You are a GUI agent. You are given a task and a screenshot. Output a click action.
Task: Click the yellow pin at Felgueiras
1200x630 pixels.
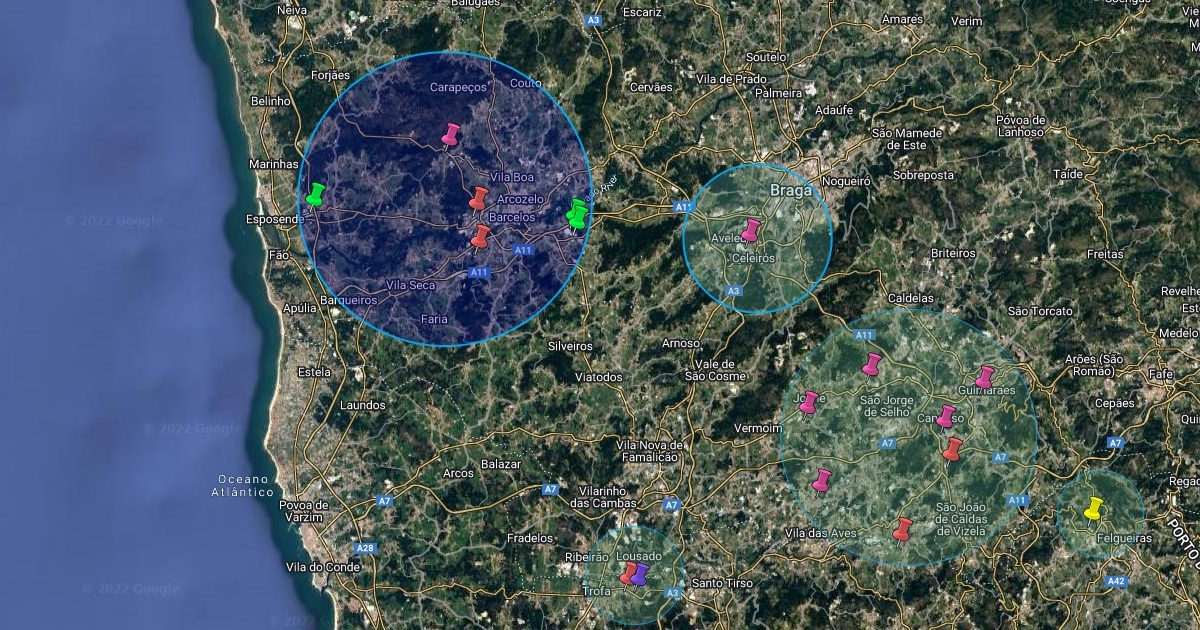tap(1093, 509)
